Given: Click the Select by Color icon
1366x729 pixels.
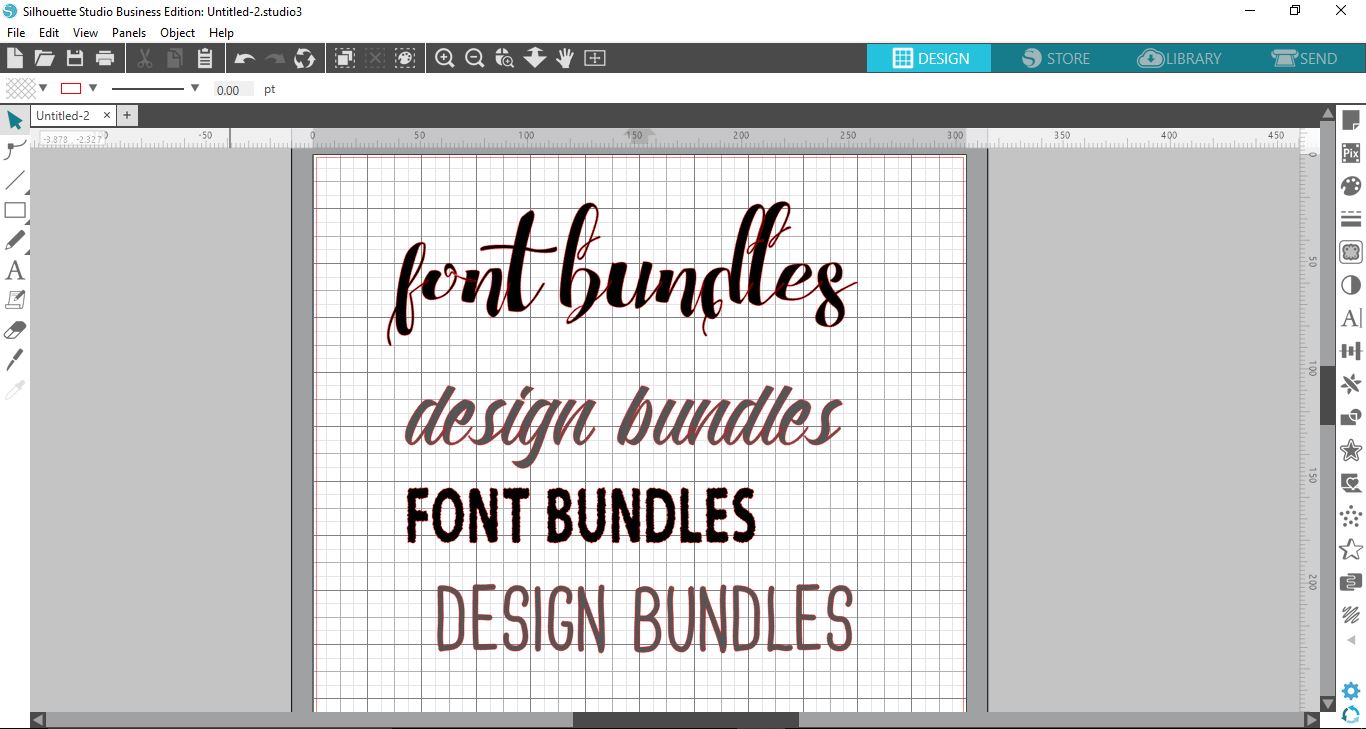Looking at the screenshot, I should point(405,58).
